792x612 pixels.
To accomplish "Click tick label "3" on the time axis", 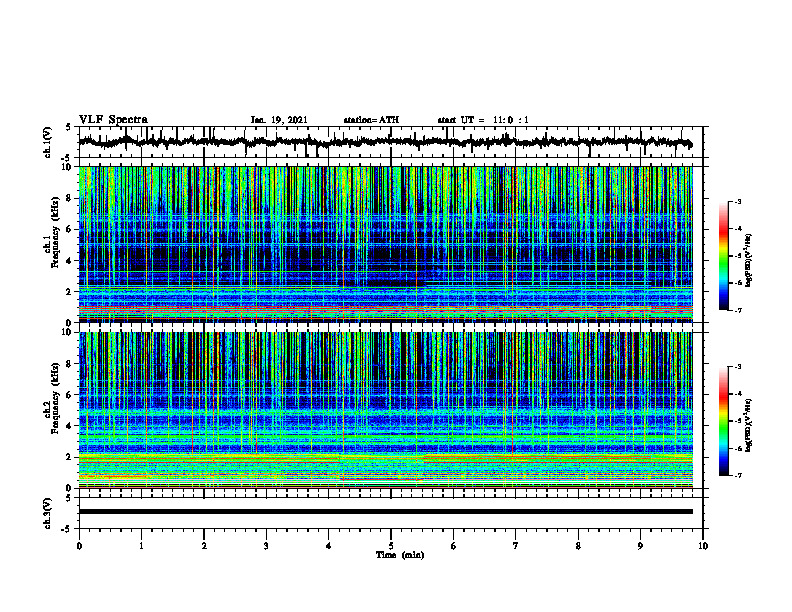I will [266, 546].
